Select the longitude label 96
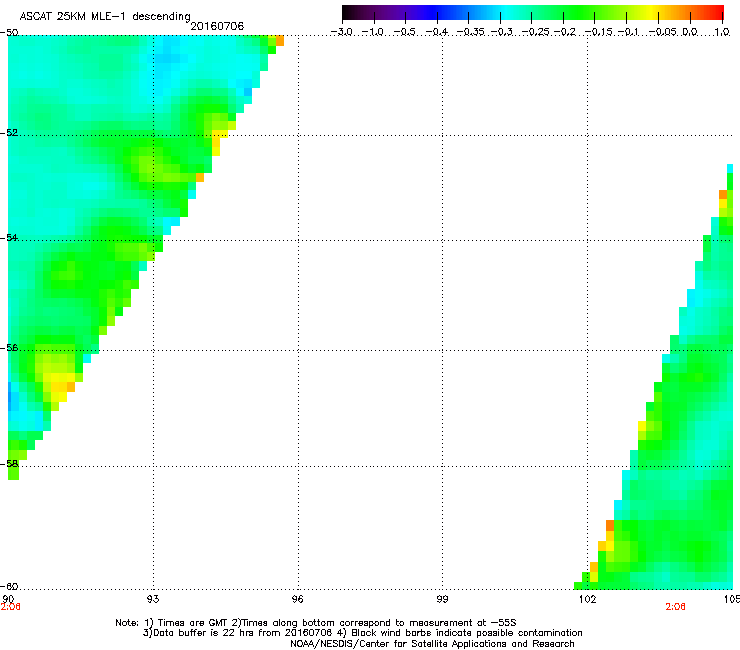Viewport: 740px width, 650px height. pyautogui.click(x=298, y=599)
